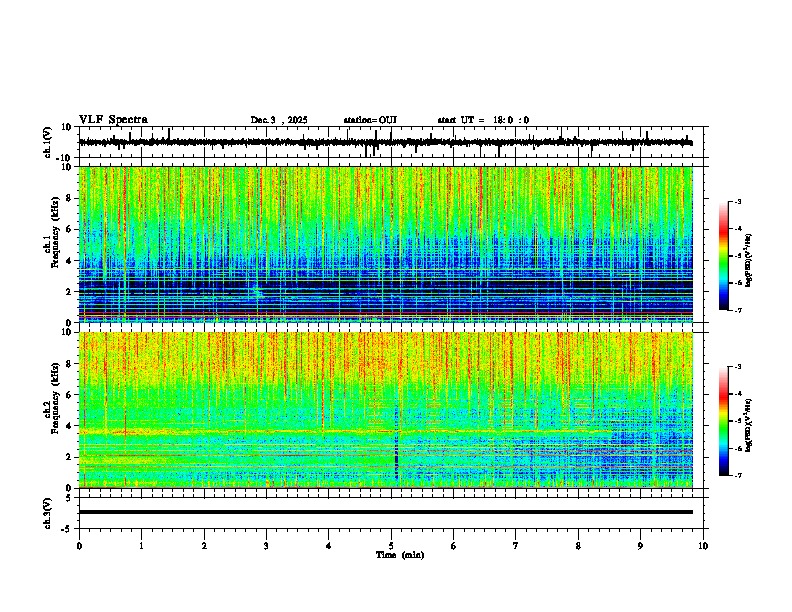792x612 pixels.
Task: Click the "-3" tick on ch.1 color bar
Action: [738, 202]
